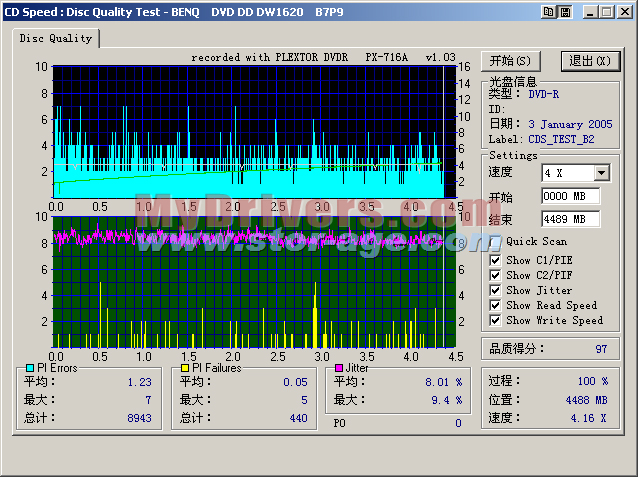Disable Show Jitter checkbox
This screenshot has height=477, width=638.
coord(495,290)
